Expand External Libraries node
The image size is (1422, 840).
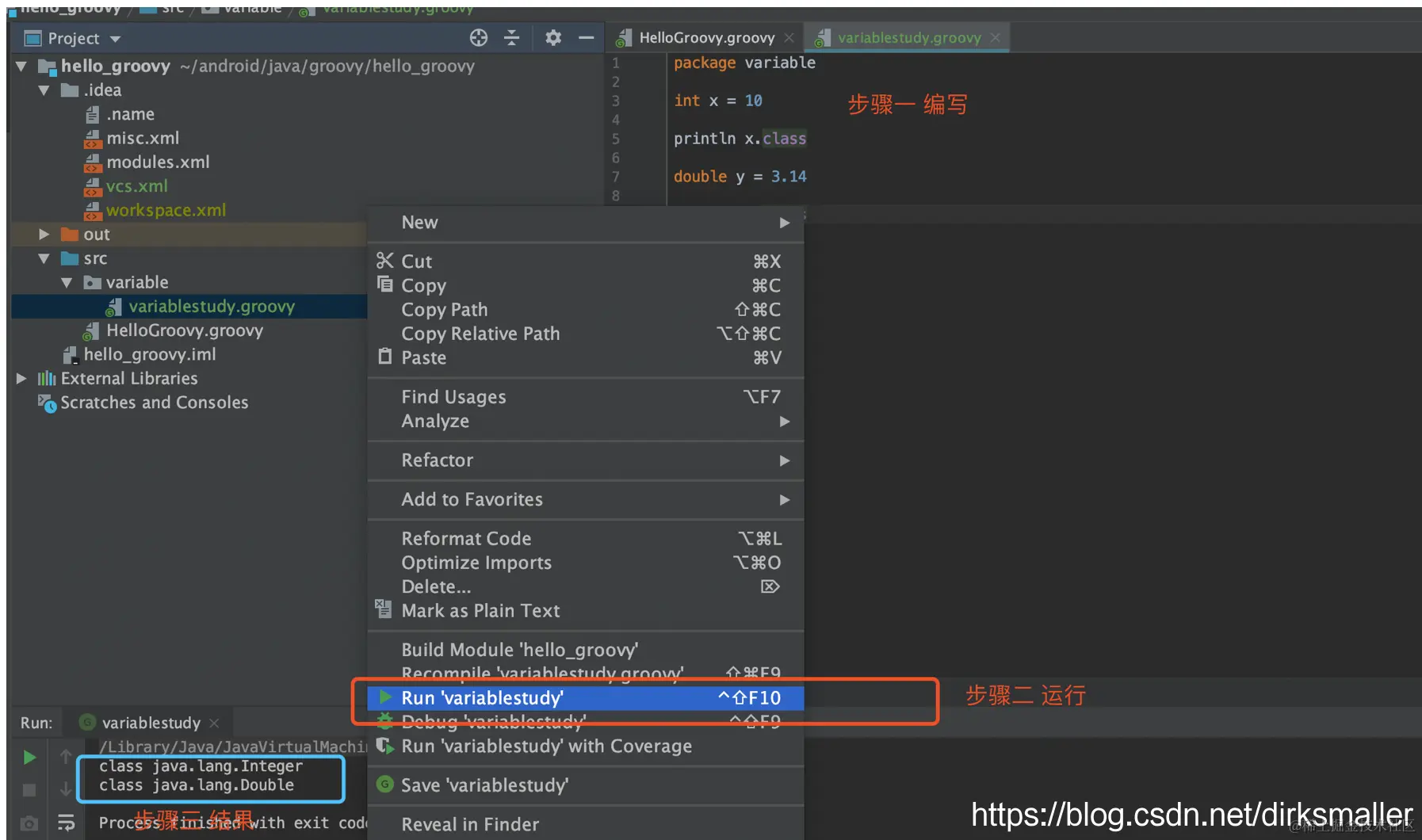[x=21, y=379]
